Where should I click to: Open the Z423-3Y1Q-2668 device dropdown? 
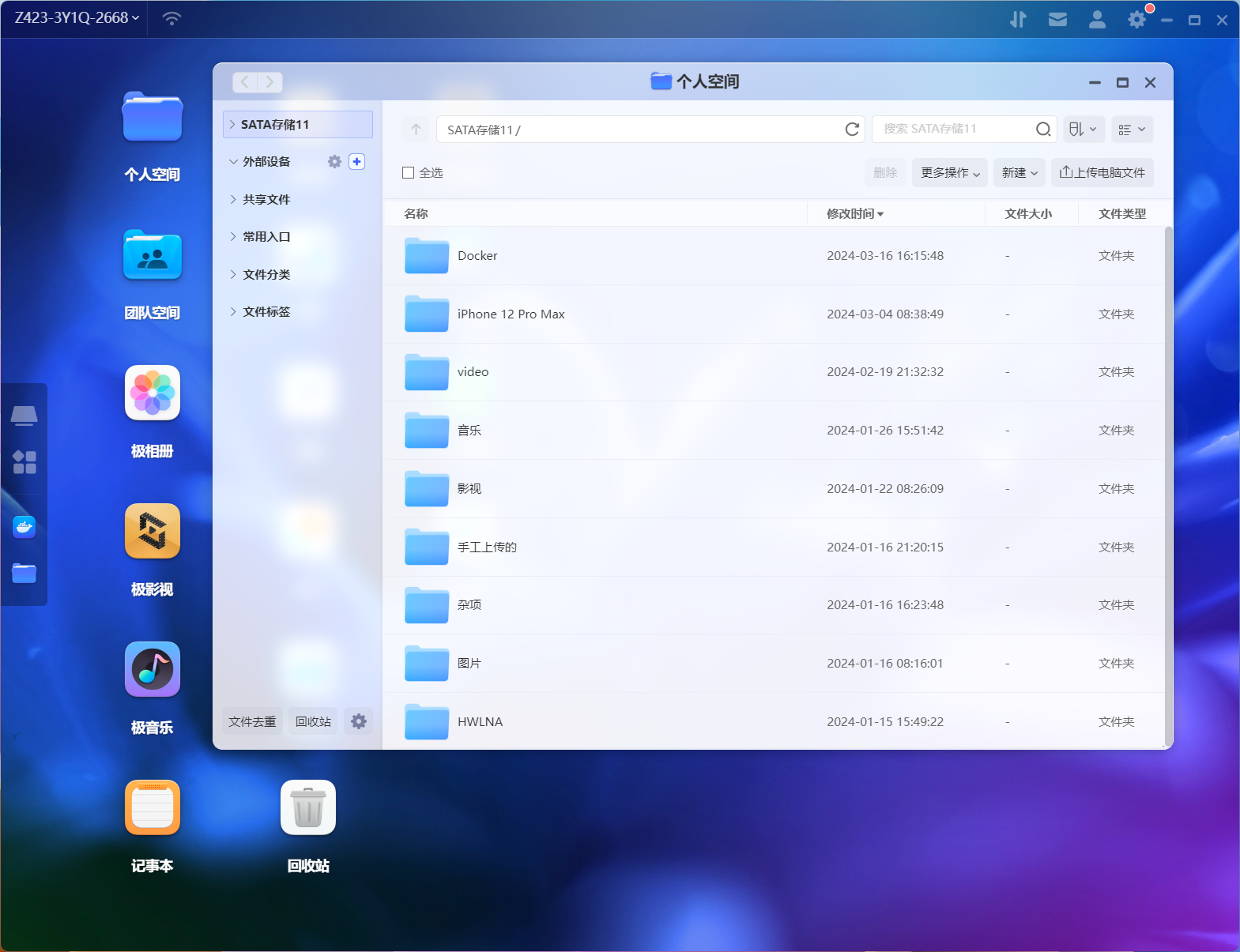click(77, 18)
